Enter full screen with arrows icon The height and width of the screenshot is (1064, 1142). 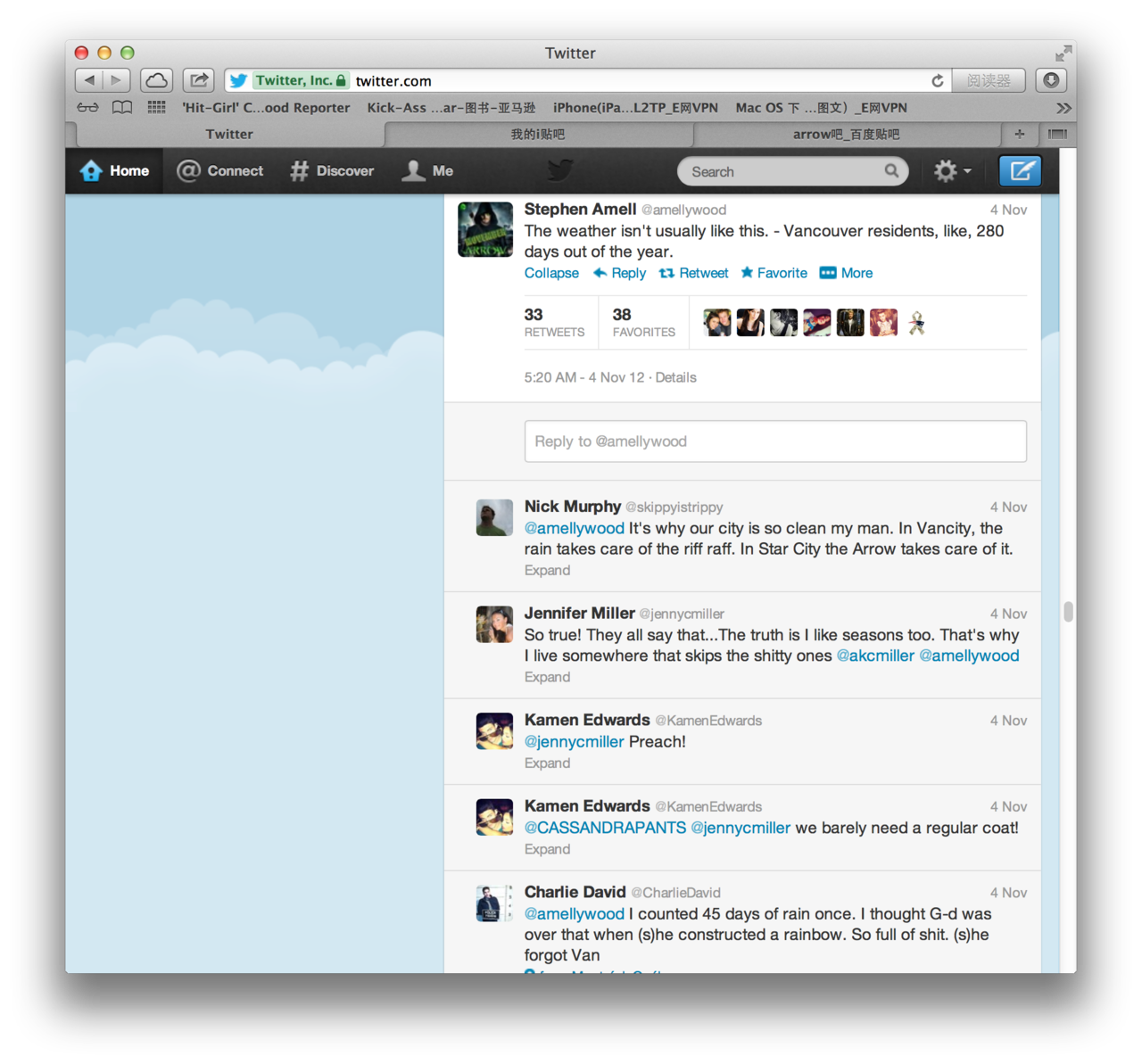pos(1063,54)
